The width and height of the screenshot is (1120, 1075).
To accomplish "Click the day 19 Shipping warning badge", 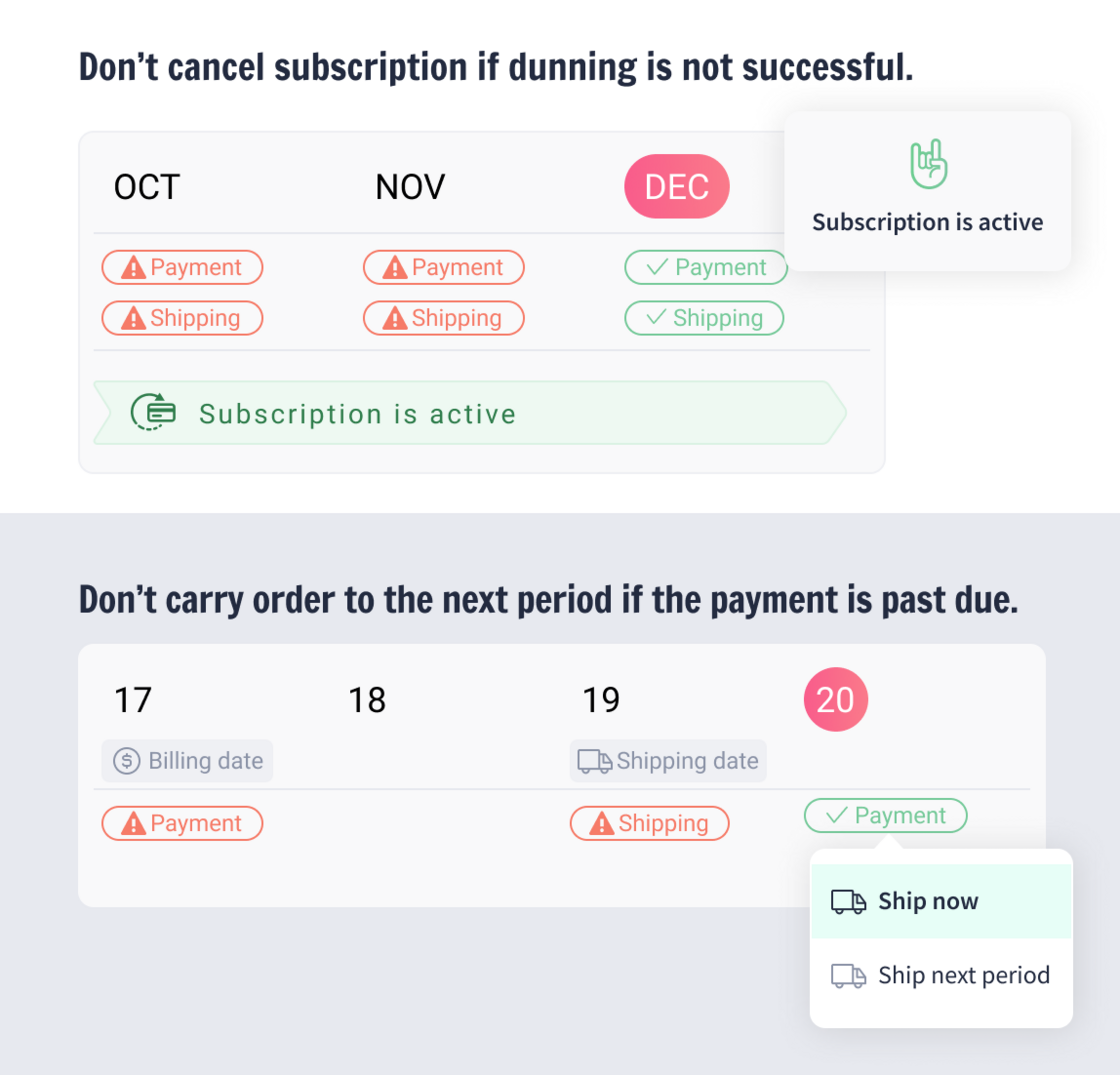I will [649, 823].
